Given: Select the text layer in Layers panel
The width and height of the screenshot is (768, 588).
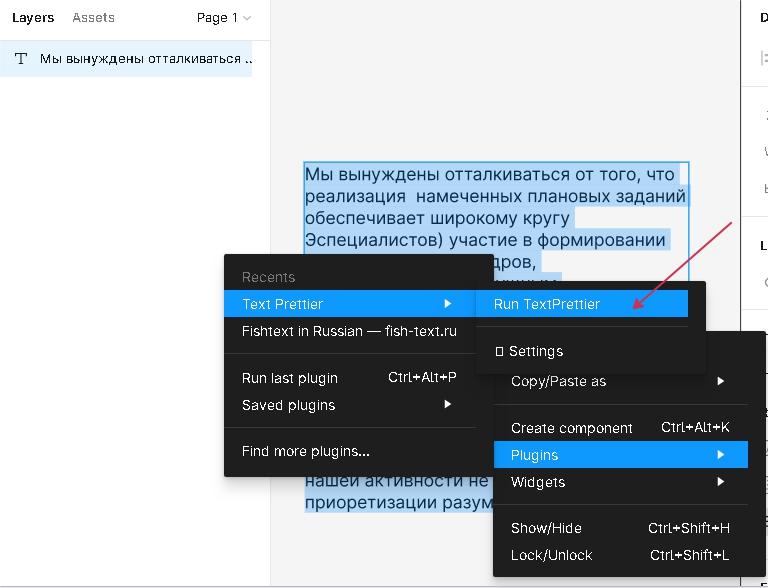Looking at the screenshot, I should (x=145, y=59).
